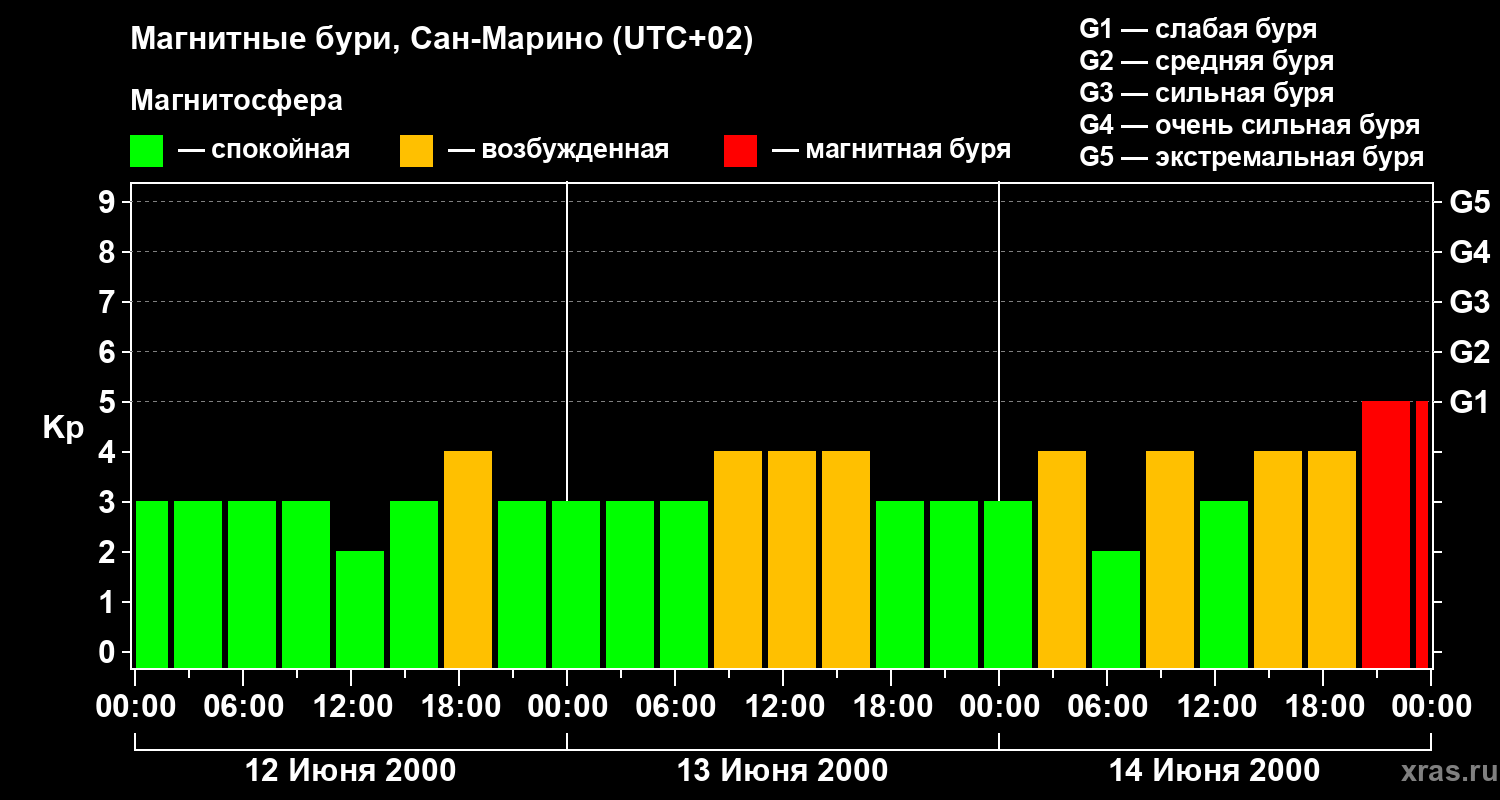
Task: Click the '06:00' time label for 14 Июня
Action: pyautogui.click(x=1107, y=707)
